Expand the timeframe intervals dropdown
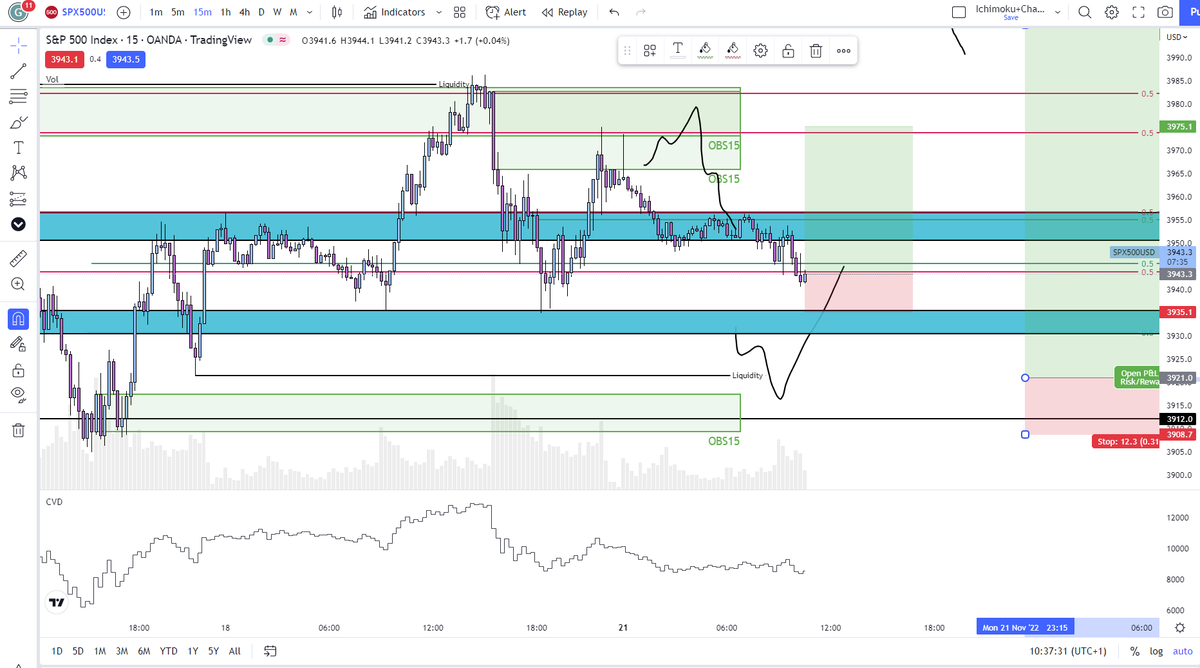This screenshot has width=1200, height=668. pyautogui.click(x=310, y=12)
